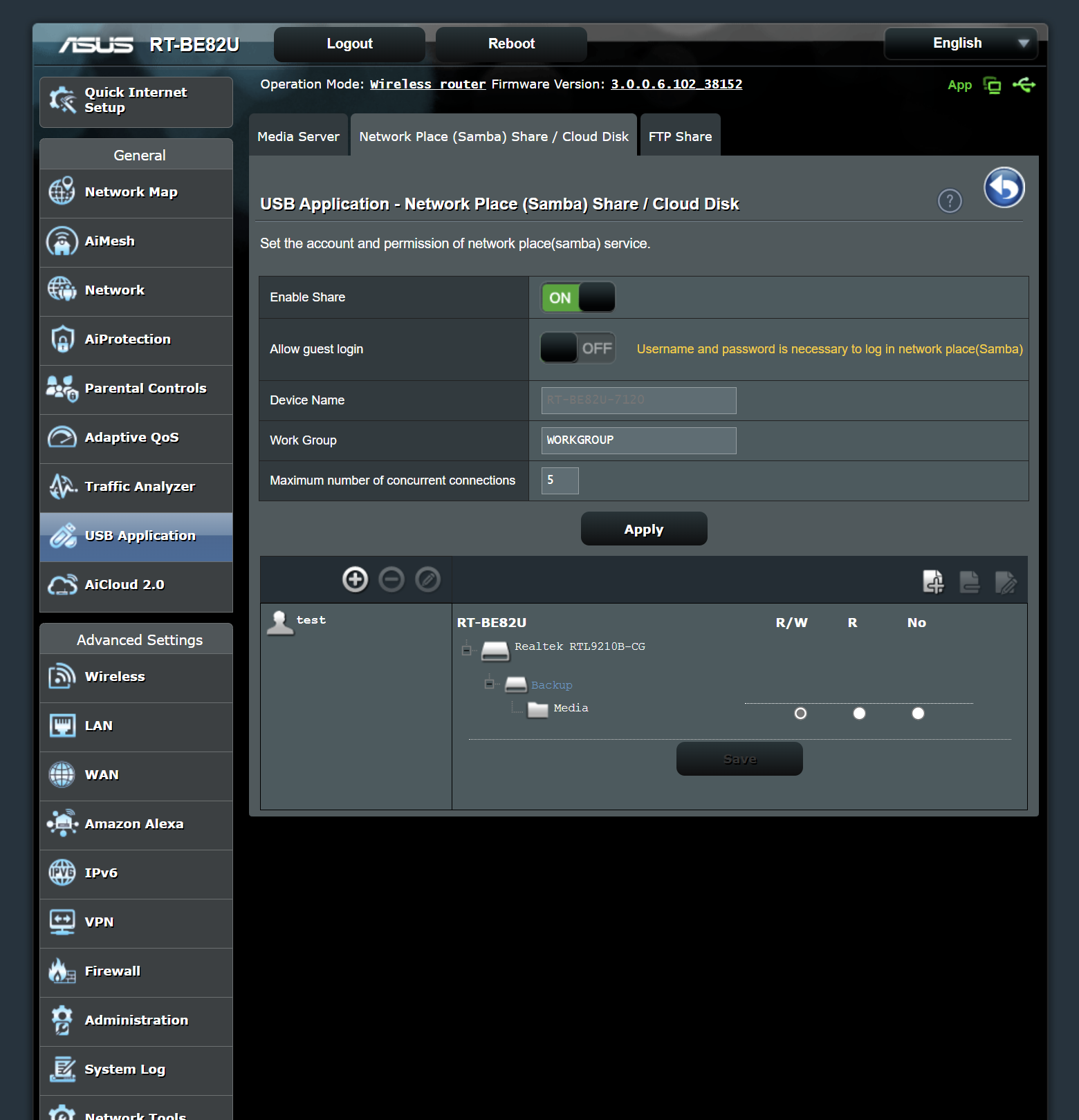Select R/W permission for Media folder

click(800, 713)
